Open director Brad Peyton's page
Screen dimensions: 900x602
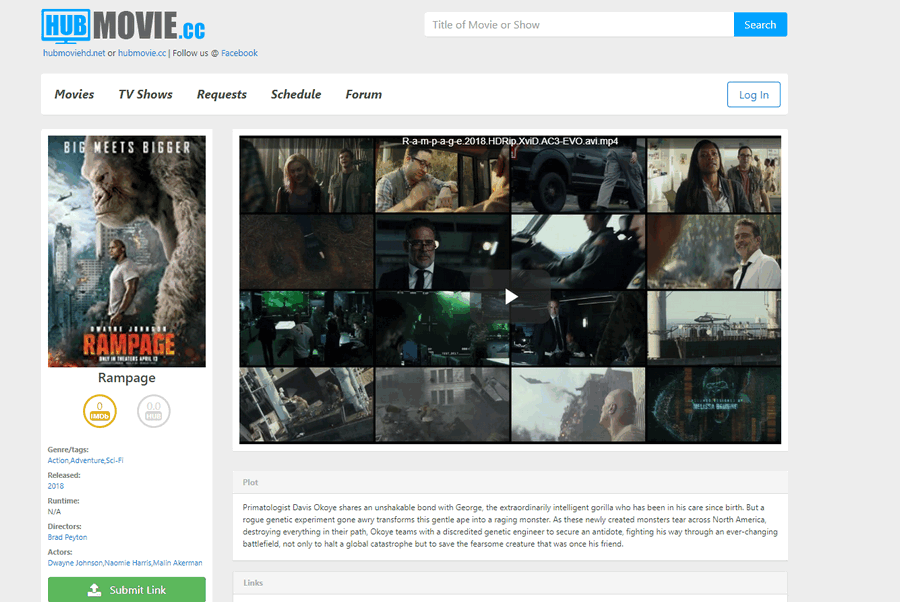(x=67, y=537)
